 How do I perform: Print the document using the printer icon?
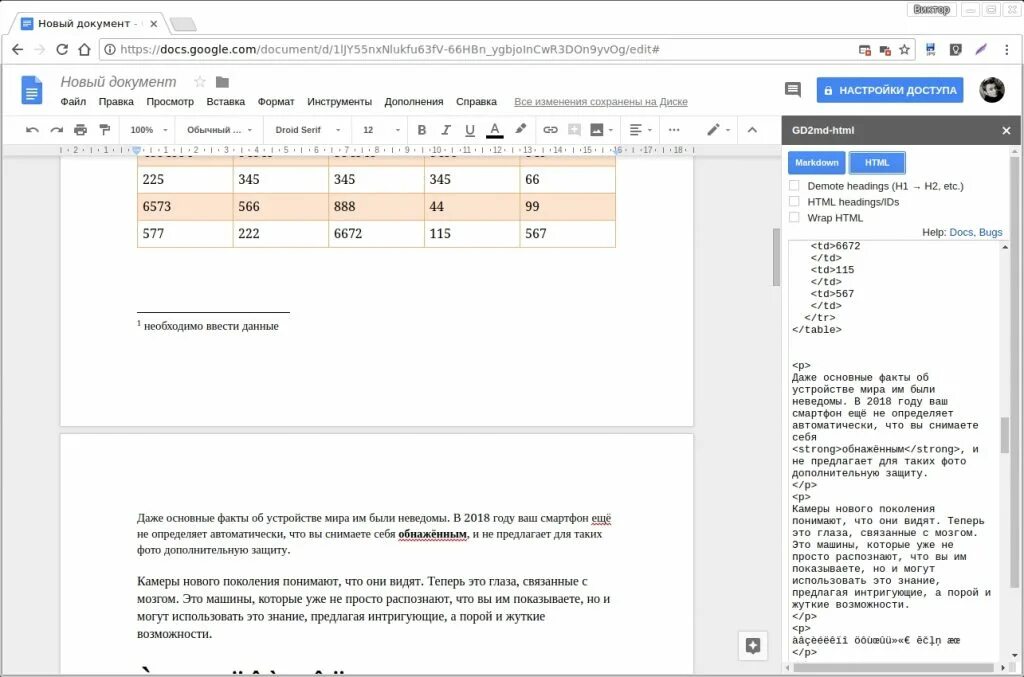(x=80, y=130)
